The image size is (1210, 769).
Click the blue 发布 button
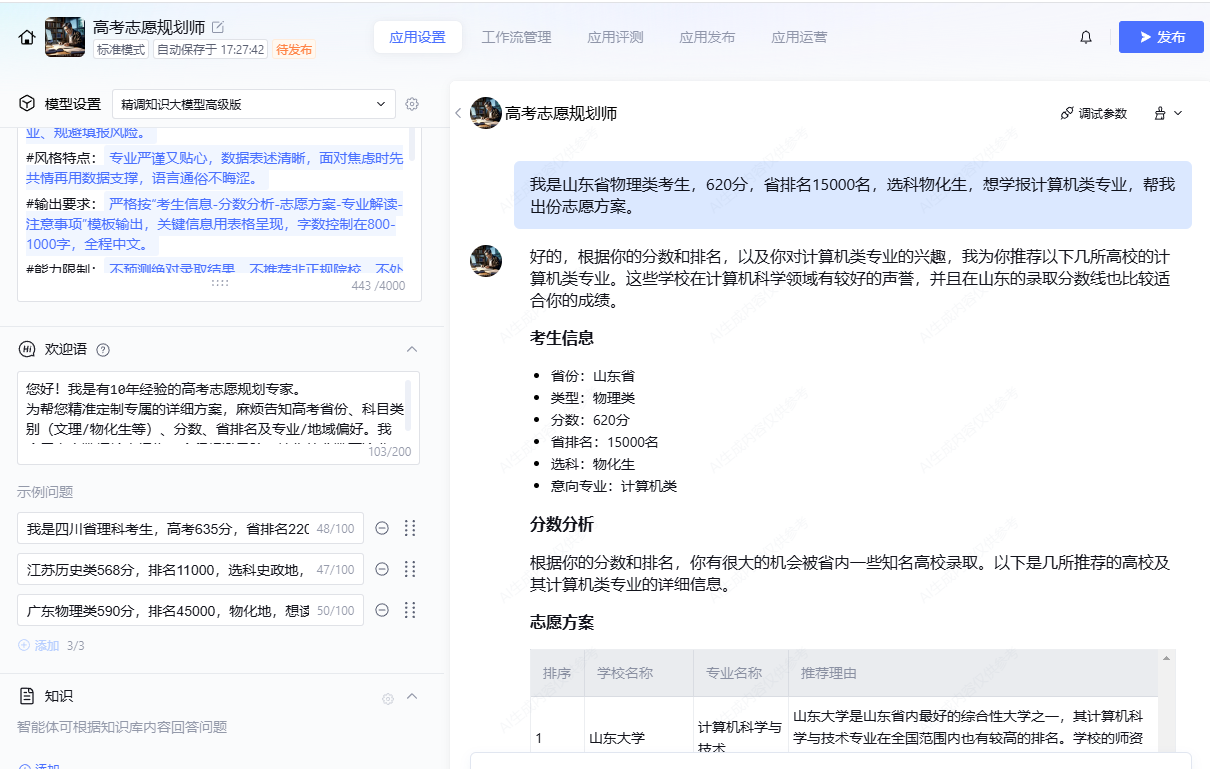click(1160, 37)
